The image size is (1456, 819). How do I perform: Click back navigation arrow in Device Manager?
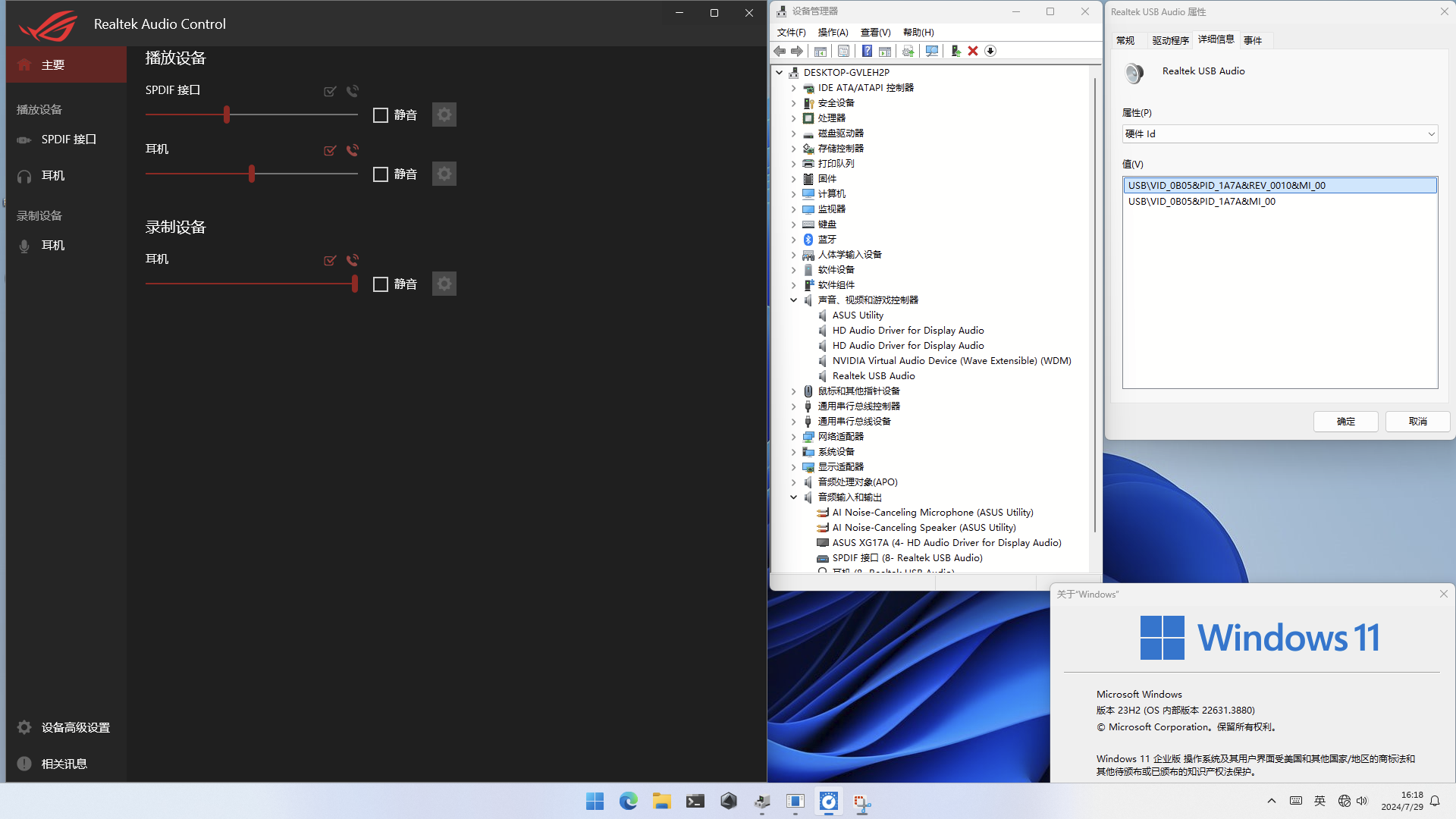(x=779, y=51)
